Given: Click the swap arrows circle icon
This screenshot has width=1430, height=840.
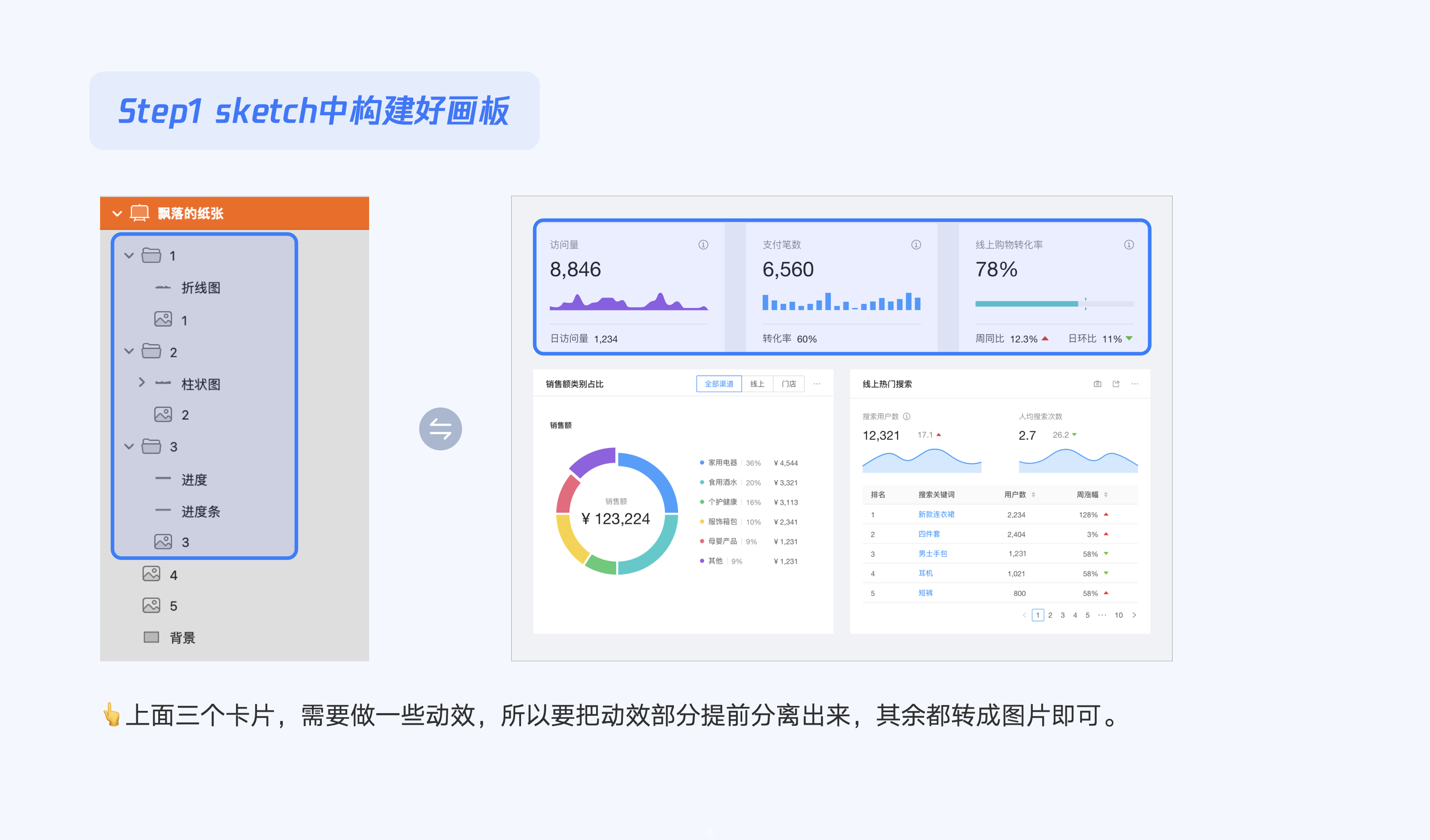Looking at the screenshot, I should point(440,428).
